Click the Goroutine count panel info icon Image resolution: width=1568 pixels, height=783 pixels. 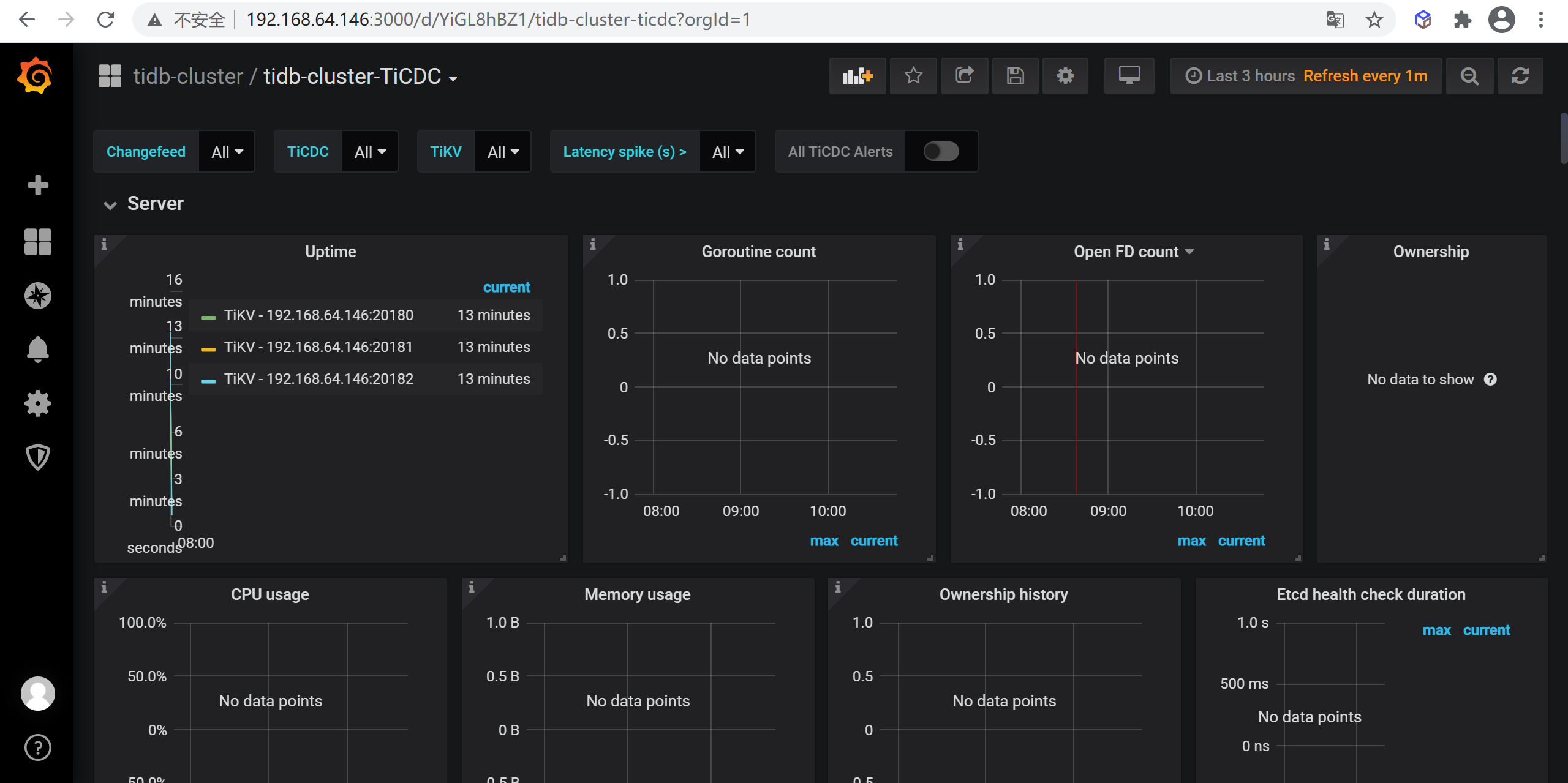click(x=593, y=244)
